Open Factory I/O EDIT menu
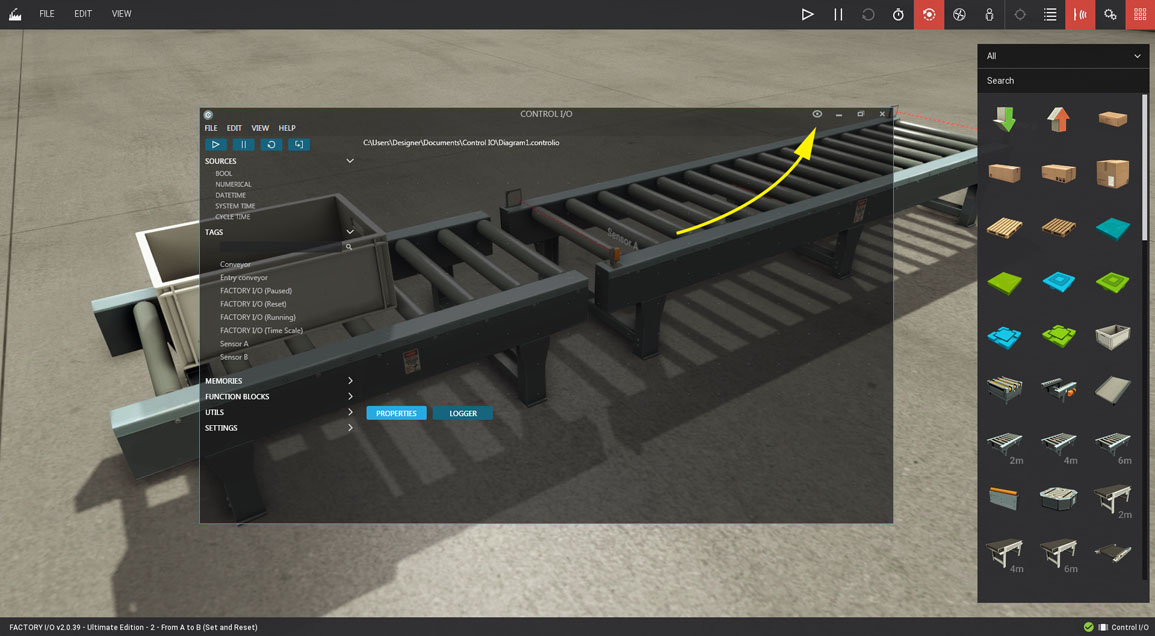 [x=82, y=14]
